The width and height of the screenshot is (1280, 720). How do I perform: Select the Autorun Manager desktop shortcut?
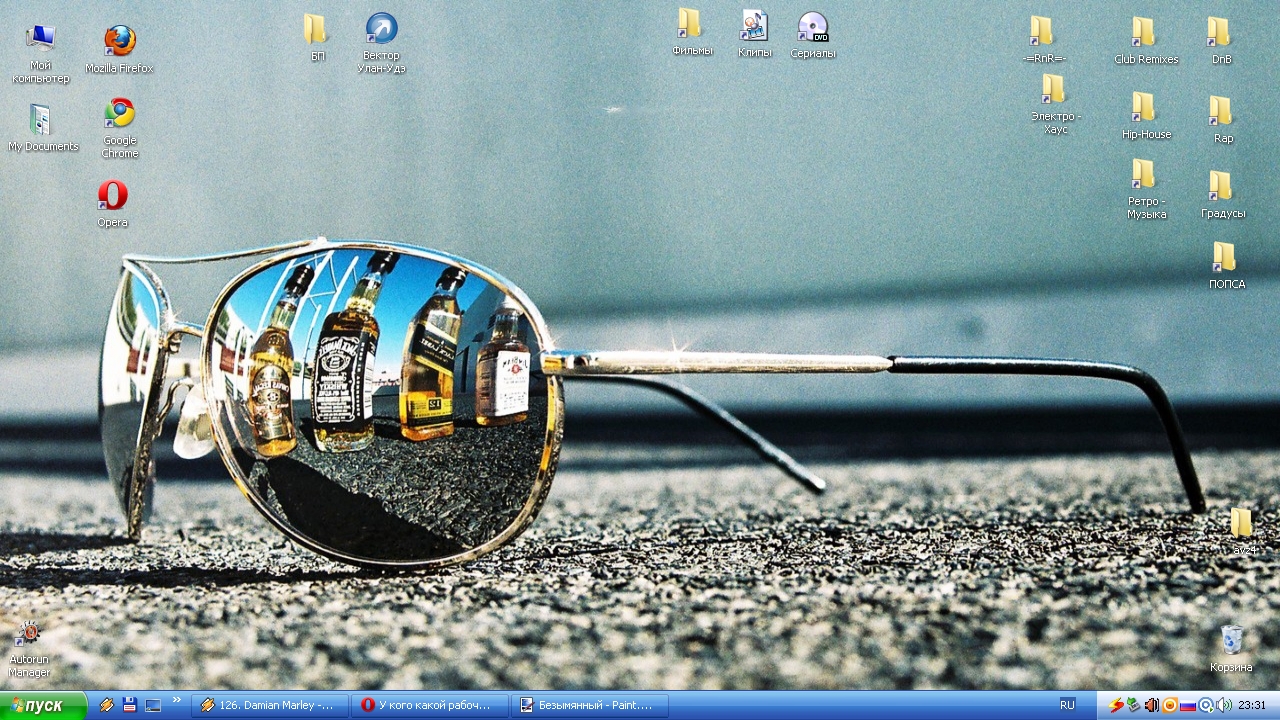coord(29,634)
